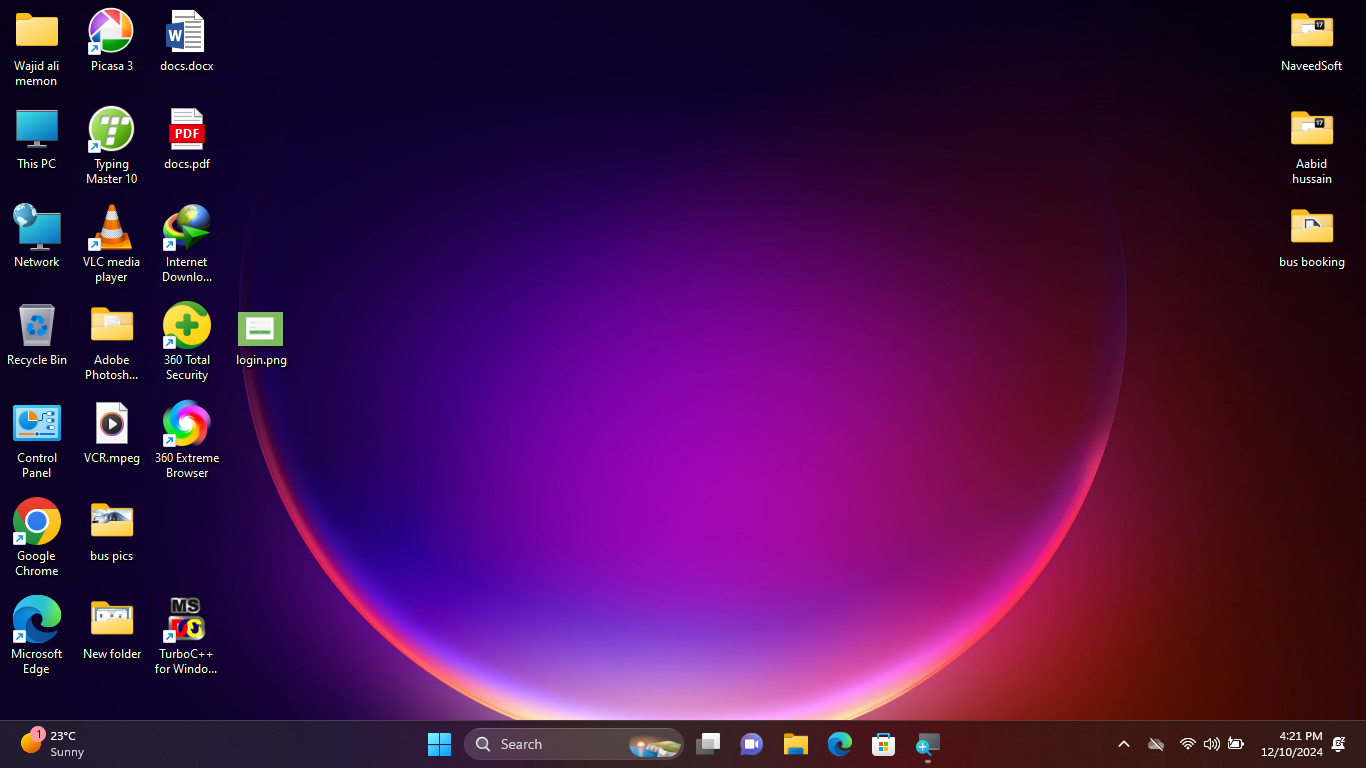Click the 360 Extreme Browser icon
The width and height of the screenshot is (1366, 768).
(187, 425)
